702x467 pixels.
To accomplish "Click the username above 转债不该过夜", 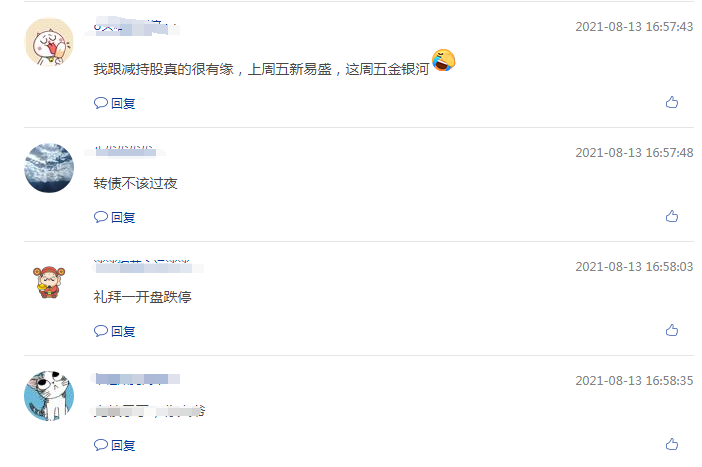I will (x=125, y=152).
